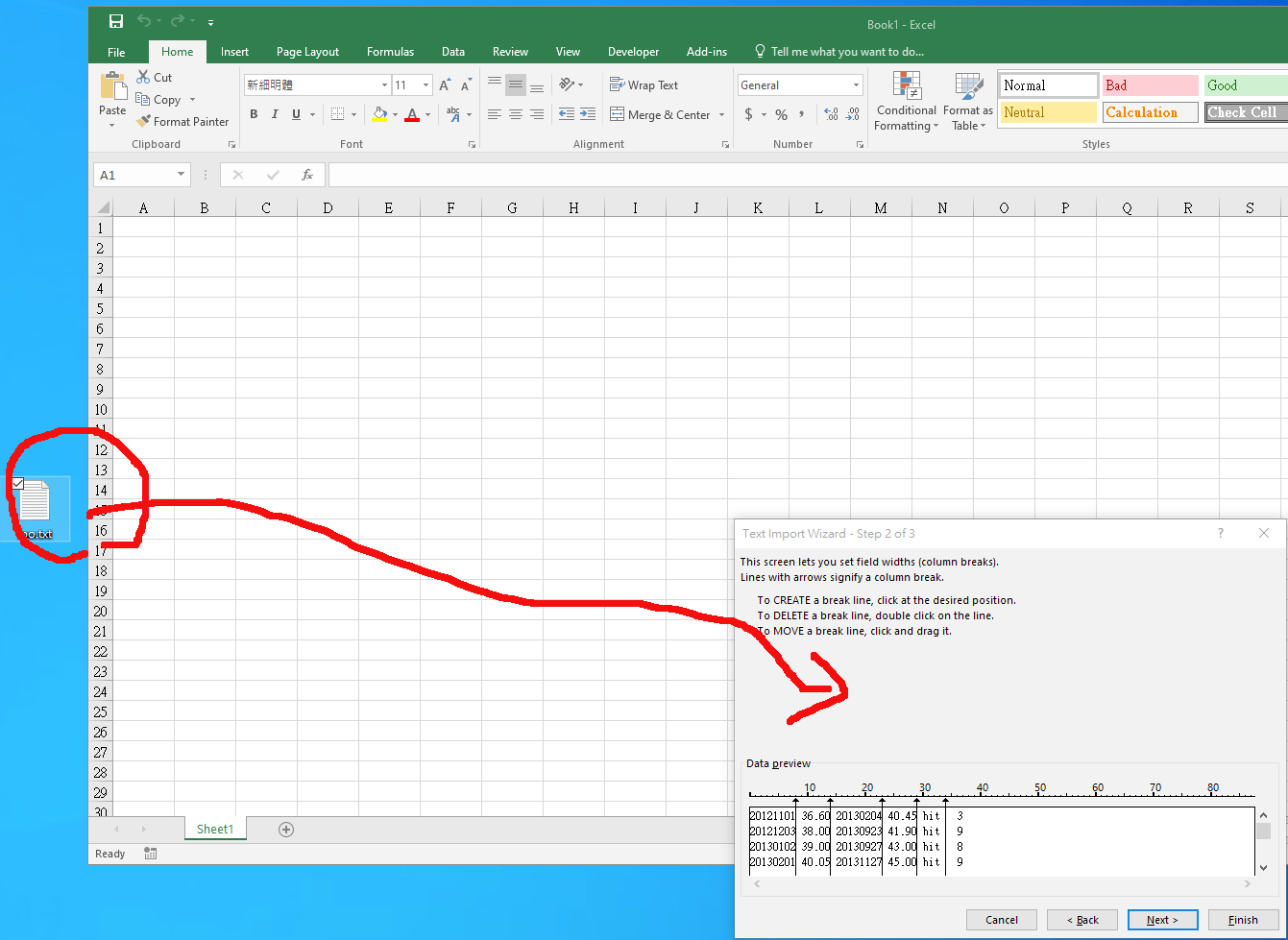The width and height of the screenshot is (1288, 940).
Task: Click the Save icon in title bar
Action: pos(116,21)
